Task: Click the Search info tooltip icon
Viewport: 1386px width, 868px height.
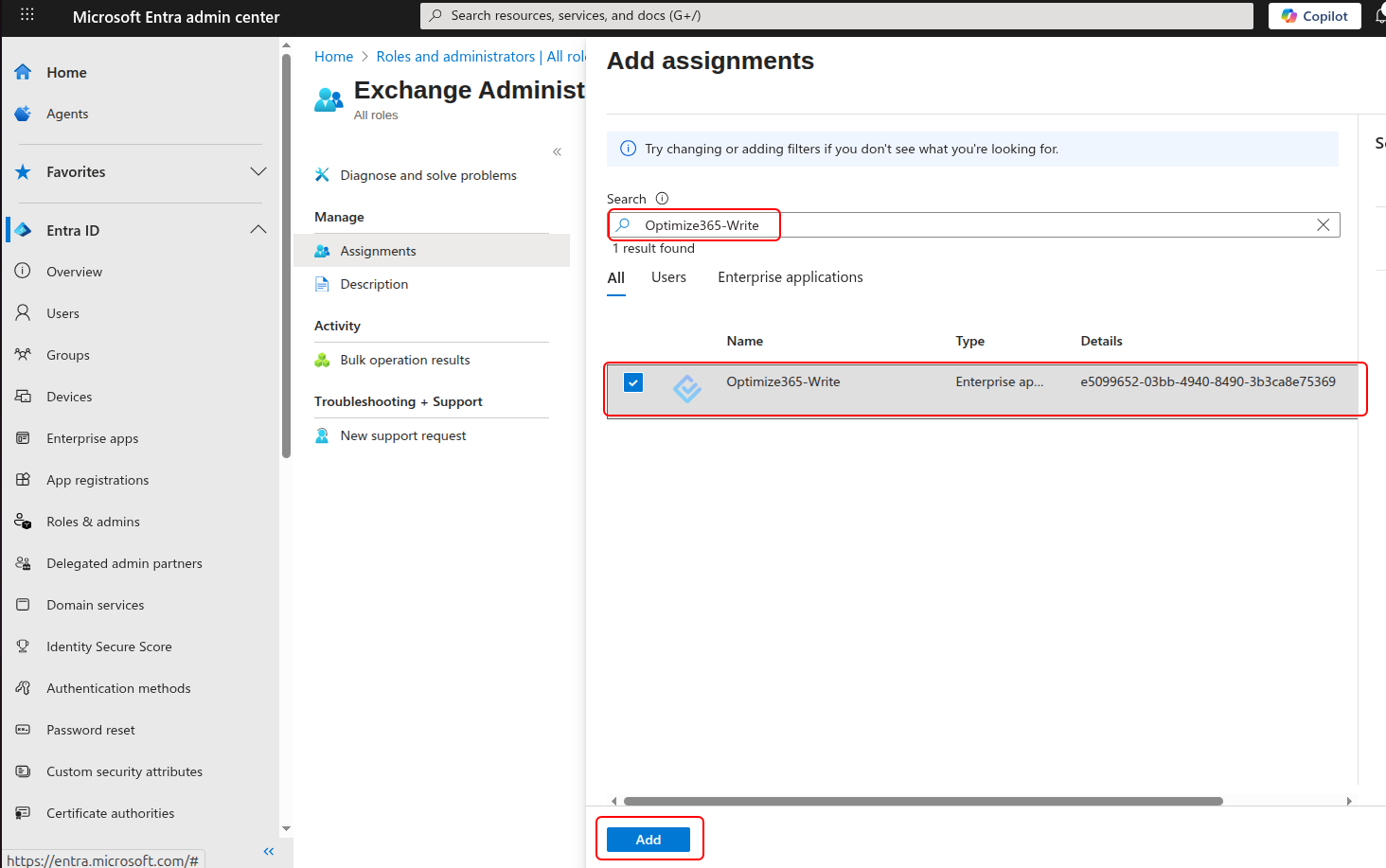Action: (662, 199)
